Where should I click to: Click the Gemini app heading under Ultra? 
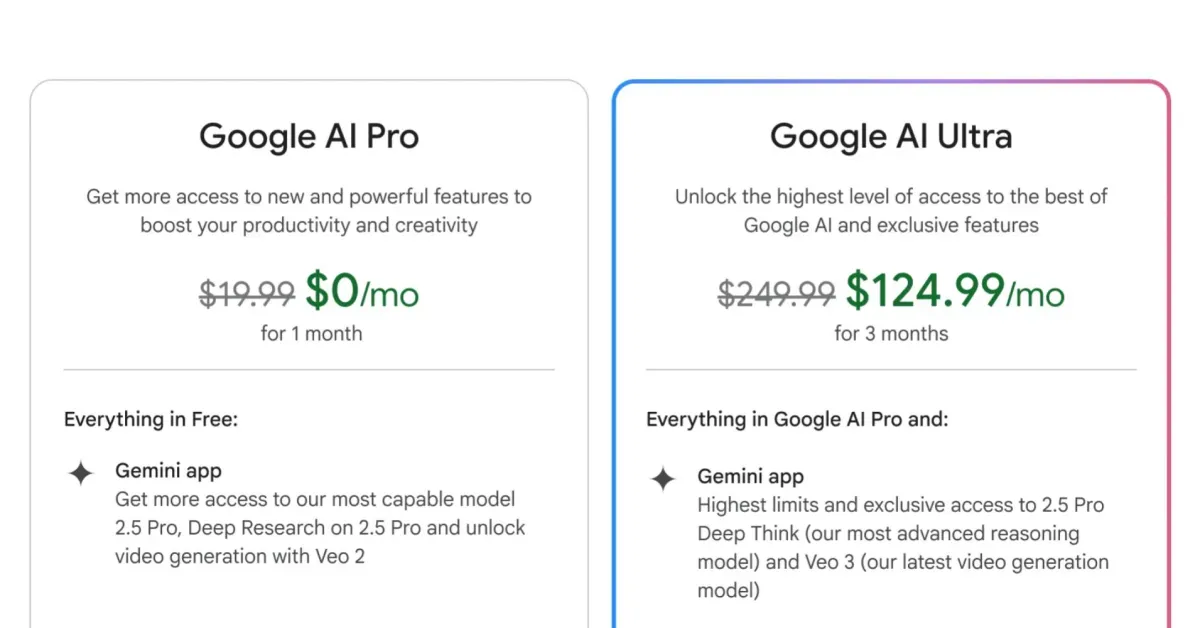click(750, 476)
